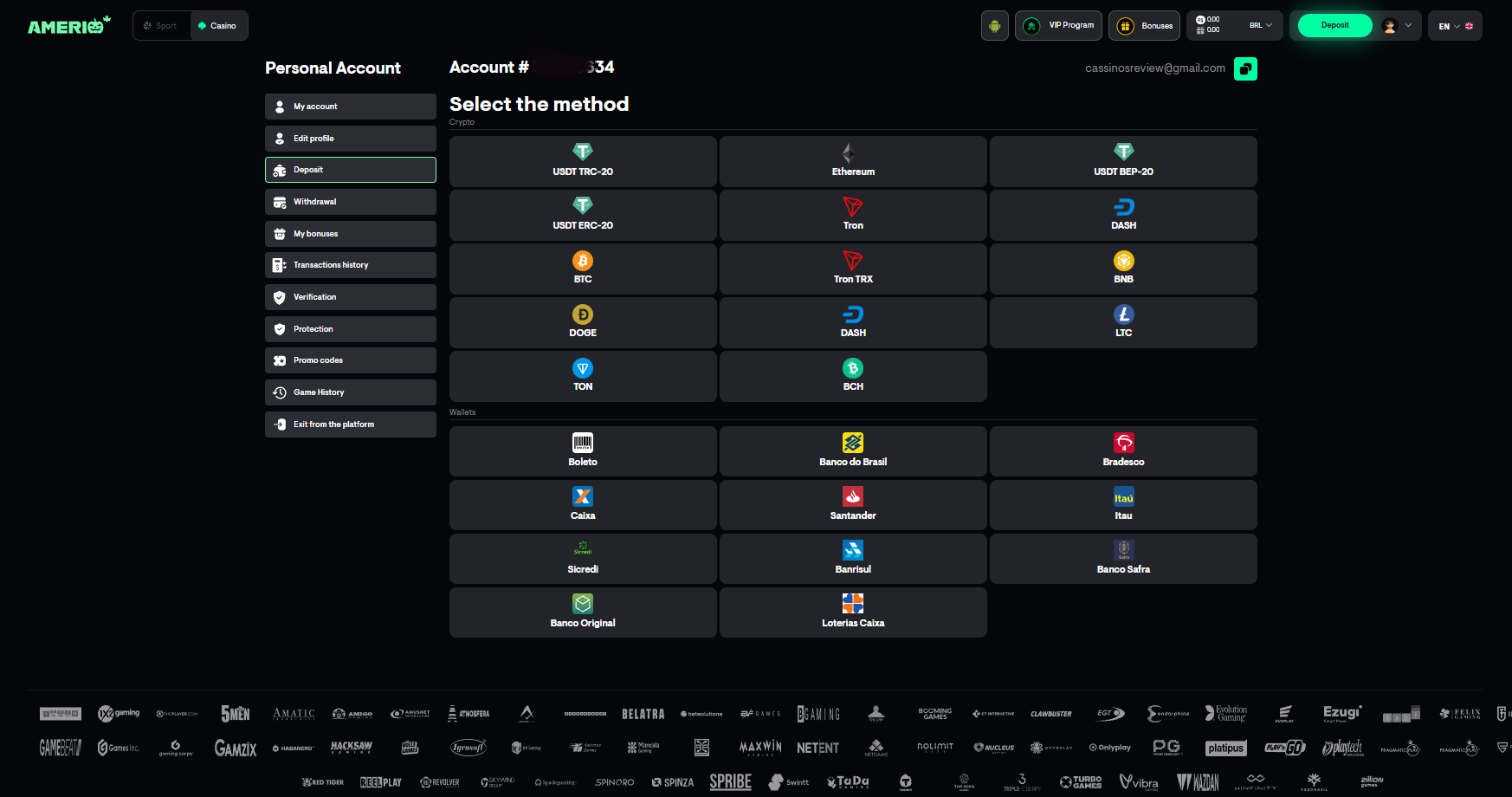Click the Gamzix provider logo
This screenshot has height=797, width=1512.
(x=236, y=748)
